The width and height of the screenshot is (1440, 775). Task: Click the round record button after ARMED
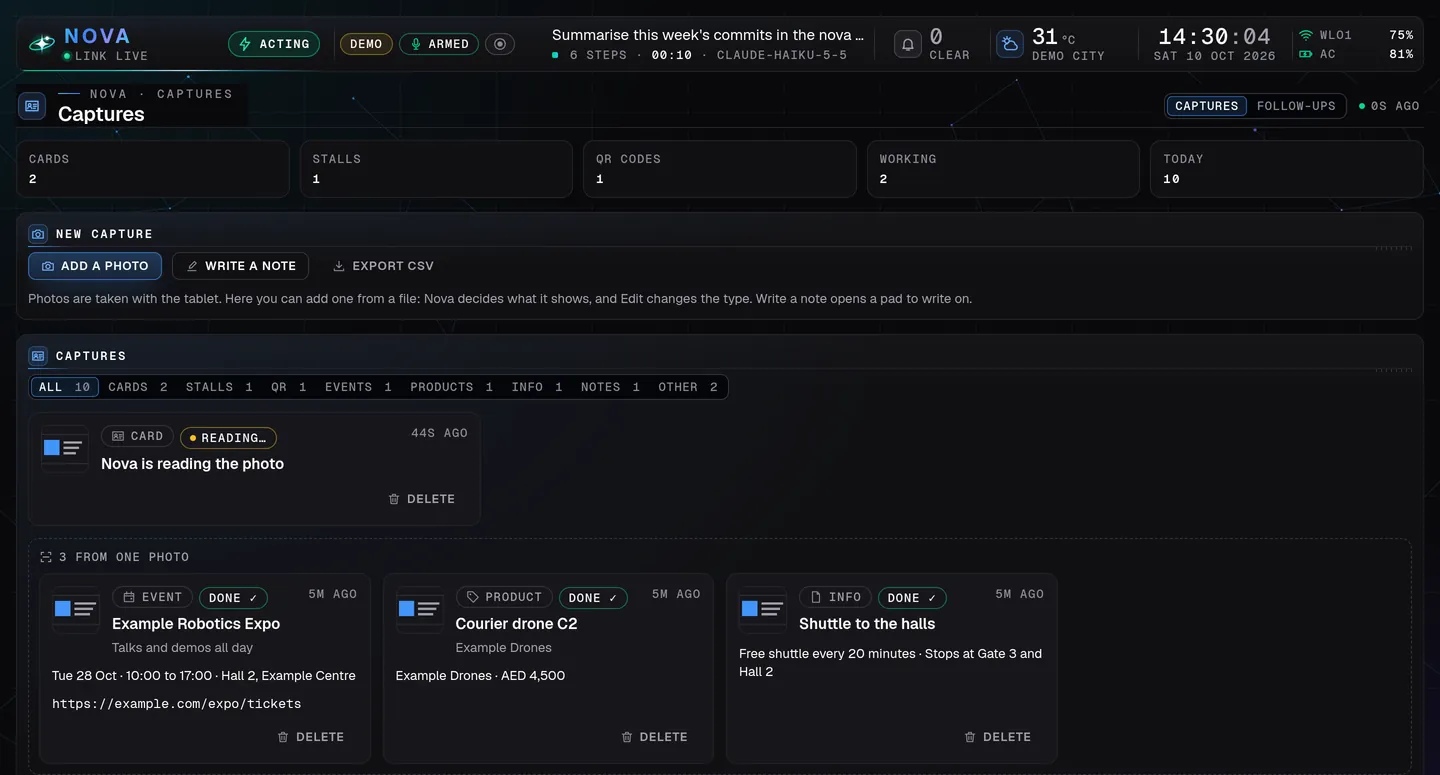click(x=500, y=44)
